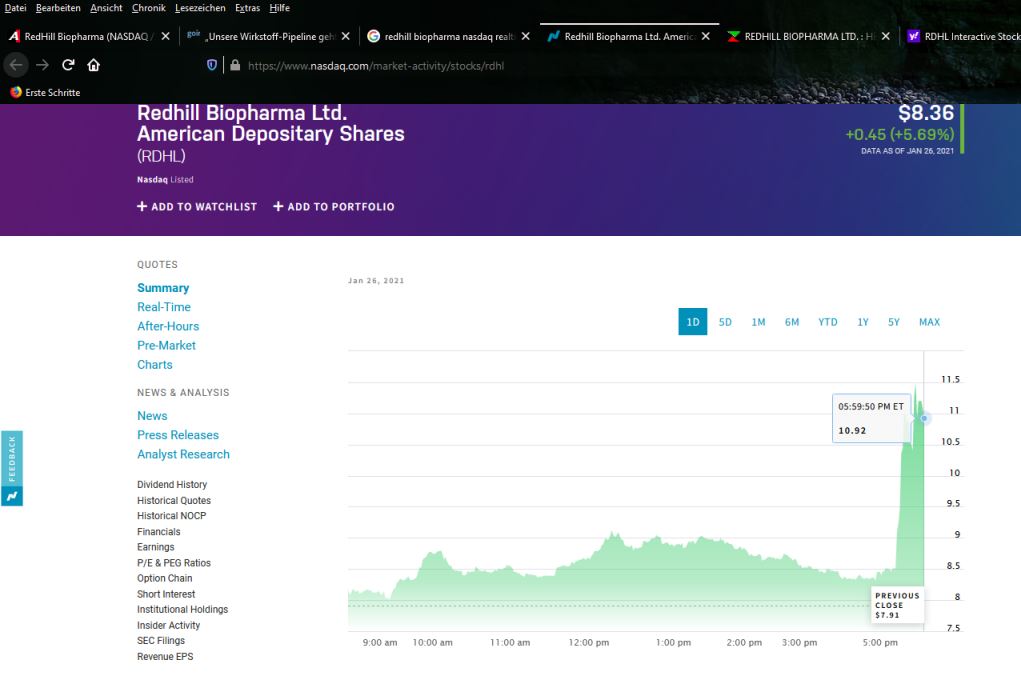
Task: Open the Lesezeichen menu
Action: (200, 8)
